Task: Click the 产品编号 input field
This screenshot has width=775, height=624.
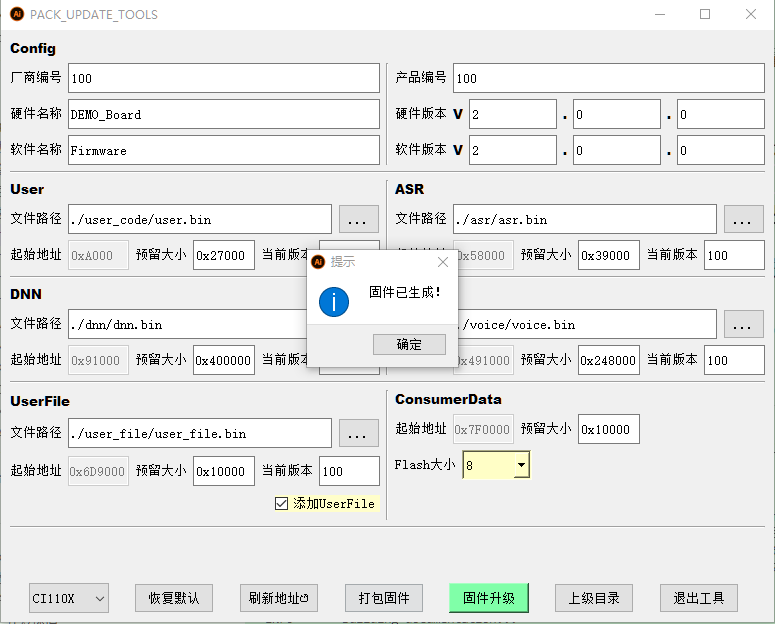Action: click(609, 78)
